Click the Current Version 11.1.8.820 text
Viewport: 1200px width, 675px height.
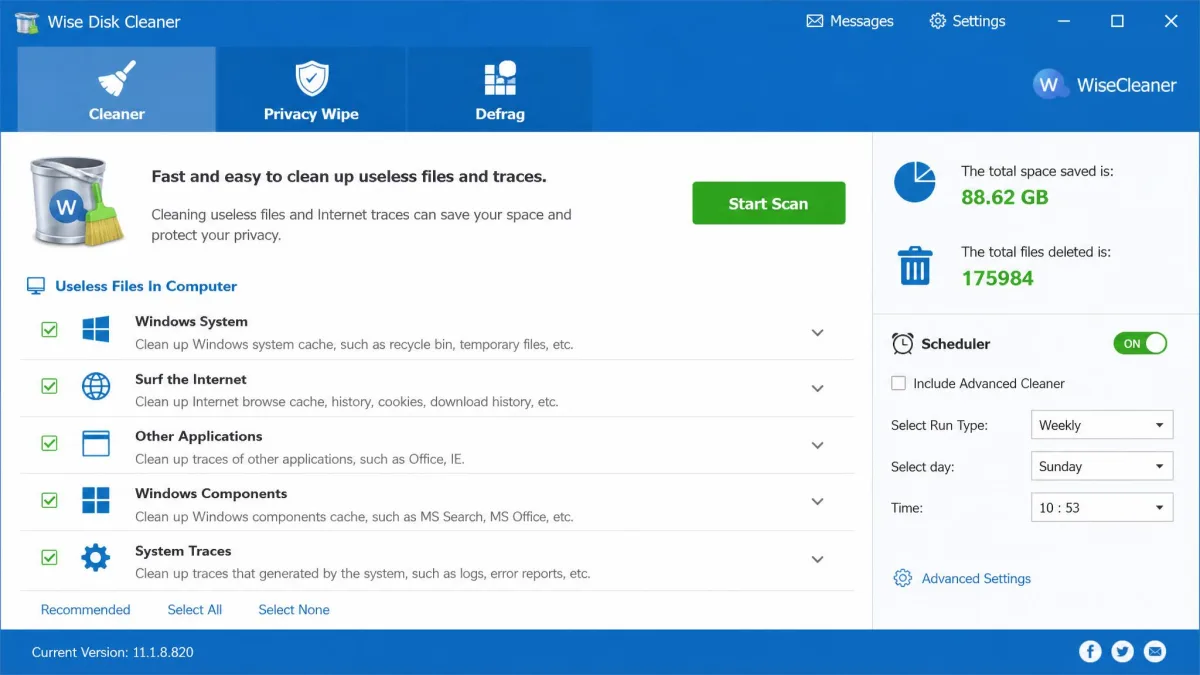click(x=113, y=652)
